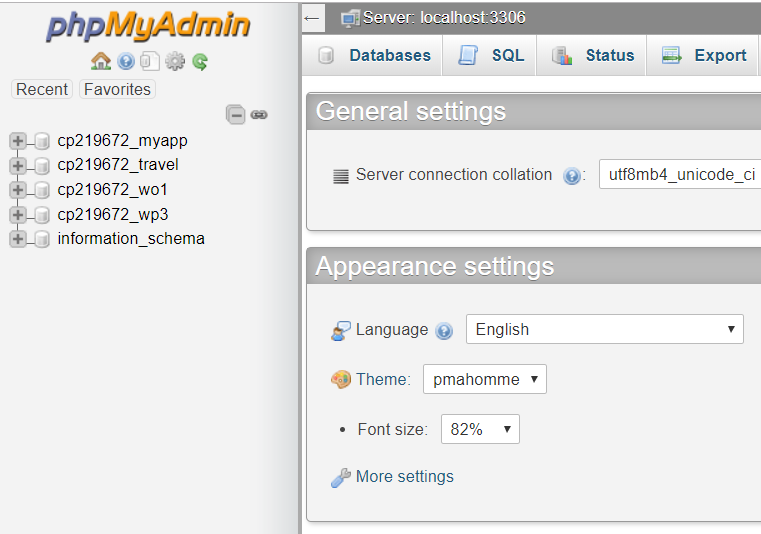Click the Recent tables button
The width and height of the screenshot is (761, 534).
coord(42,89)
